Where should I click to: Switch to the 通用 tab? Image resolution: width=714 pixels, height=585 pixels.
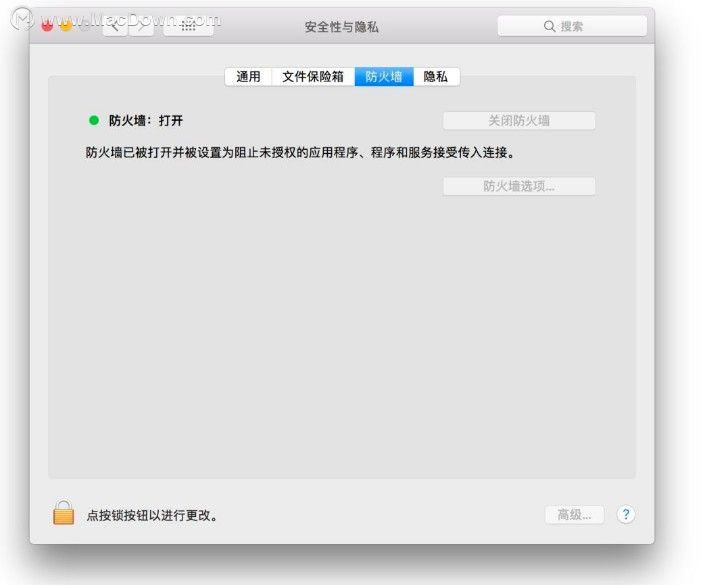(248, 76)
